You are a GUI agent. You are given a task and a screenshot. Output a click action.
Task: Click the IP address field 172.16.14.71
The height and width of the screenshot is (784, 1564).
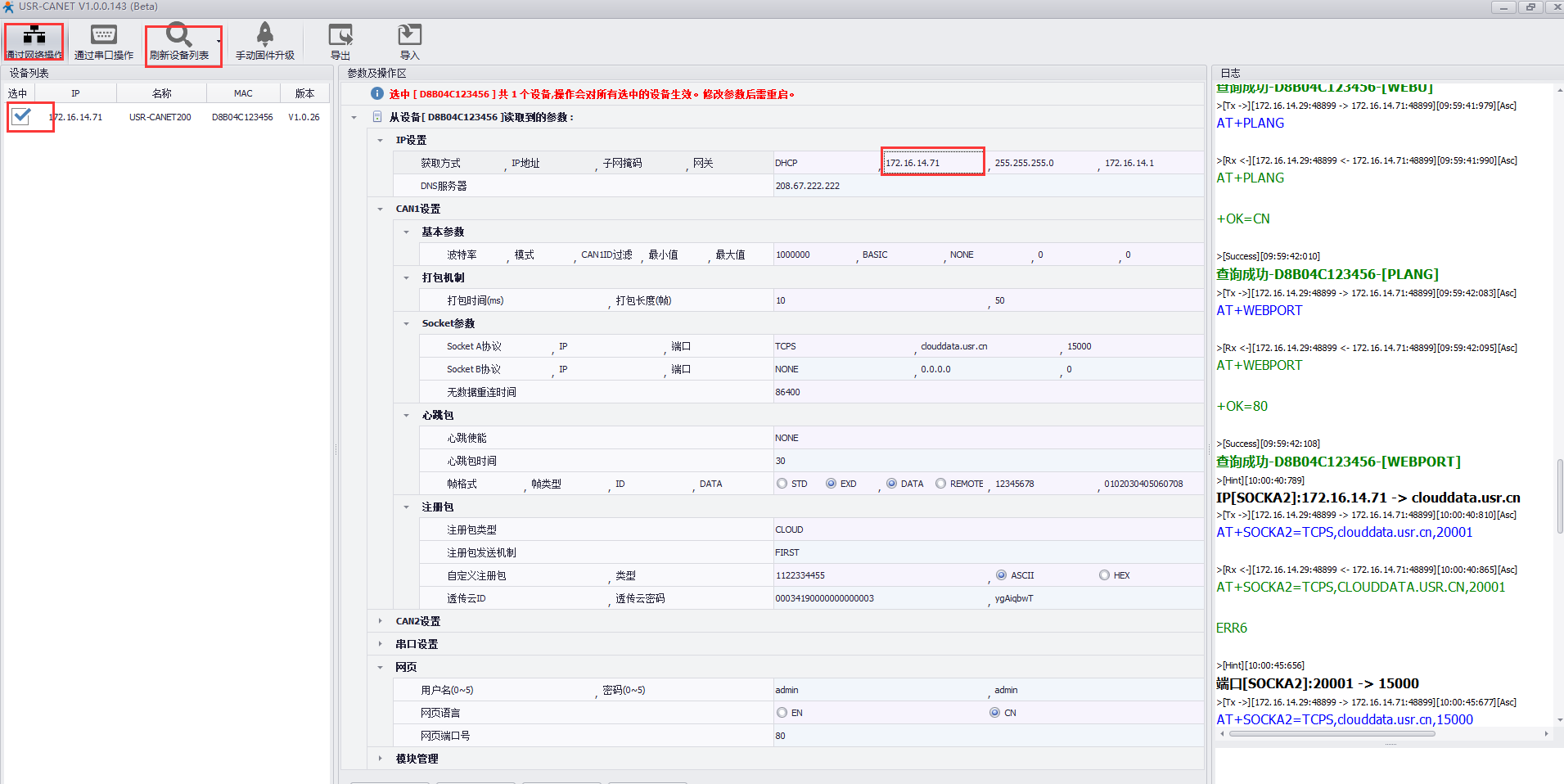click(932, 163)
